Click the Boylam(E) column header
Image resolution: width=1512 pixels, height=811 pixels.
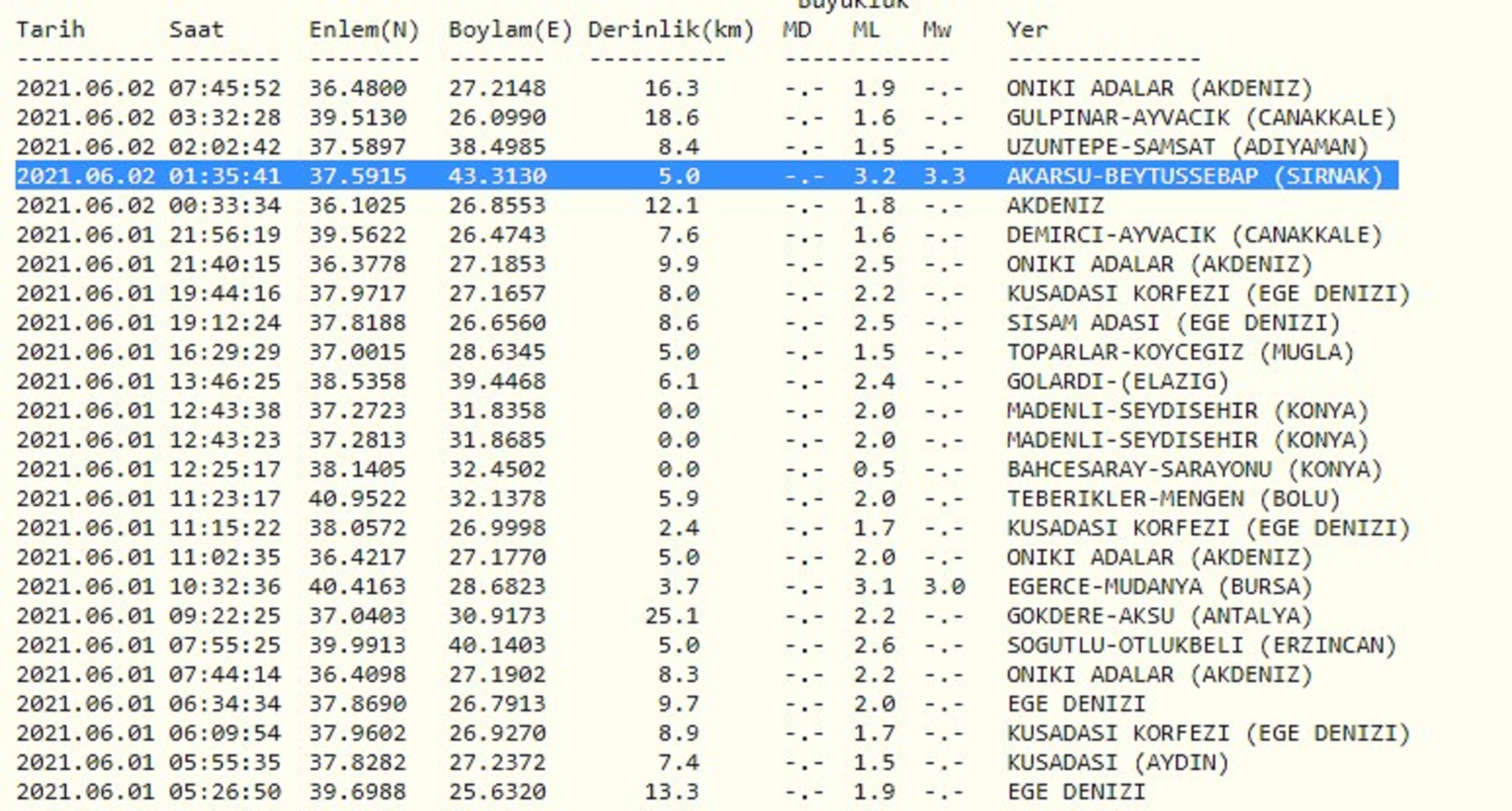click(x=510, y=29)
